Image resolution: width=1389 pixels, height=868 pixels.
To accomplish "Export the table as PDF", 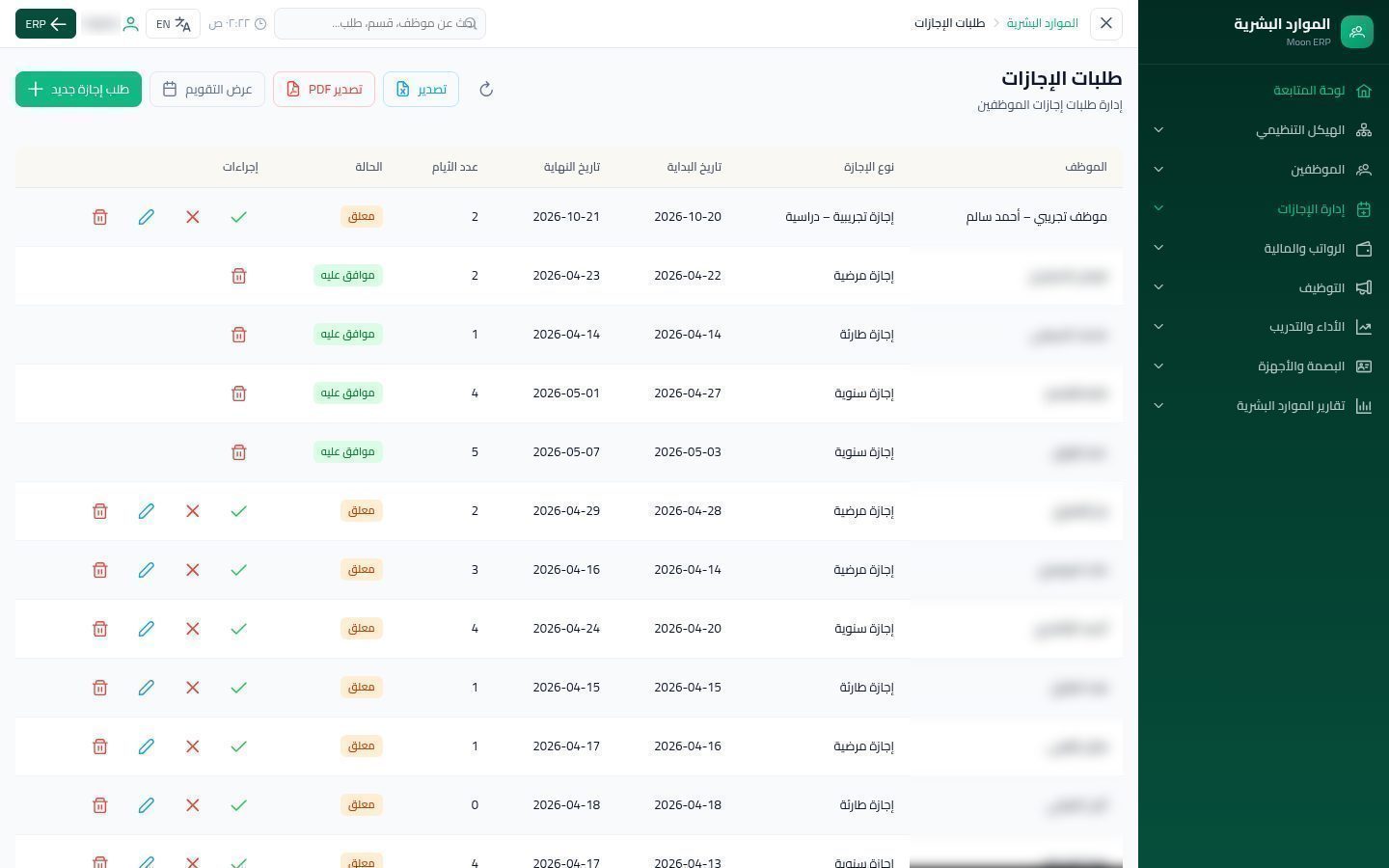I will tap(324, 90).
